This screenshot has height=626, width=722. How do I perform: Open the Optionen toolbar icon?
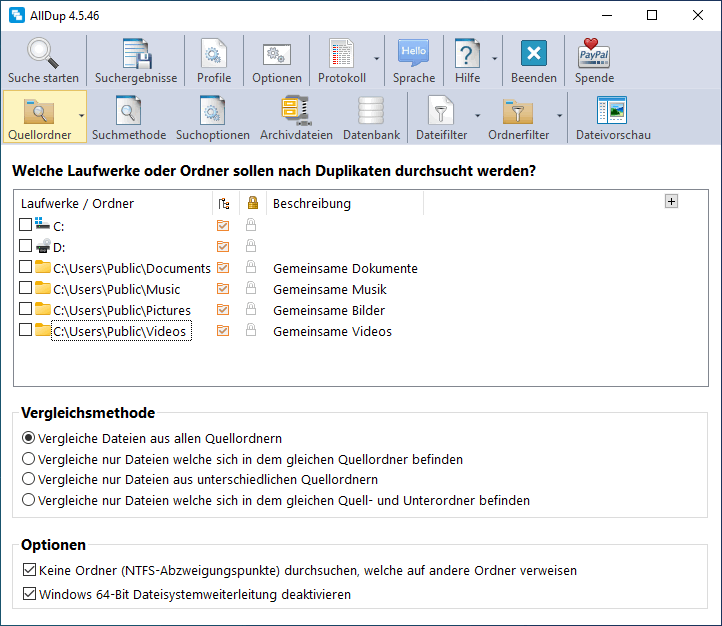point(276,54)
